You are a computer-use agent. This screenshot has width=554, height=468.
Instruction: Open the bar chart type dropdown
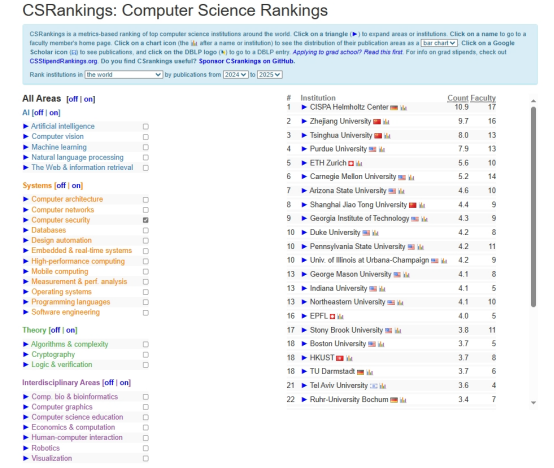tap(439, 43)
